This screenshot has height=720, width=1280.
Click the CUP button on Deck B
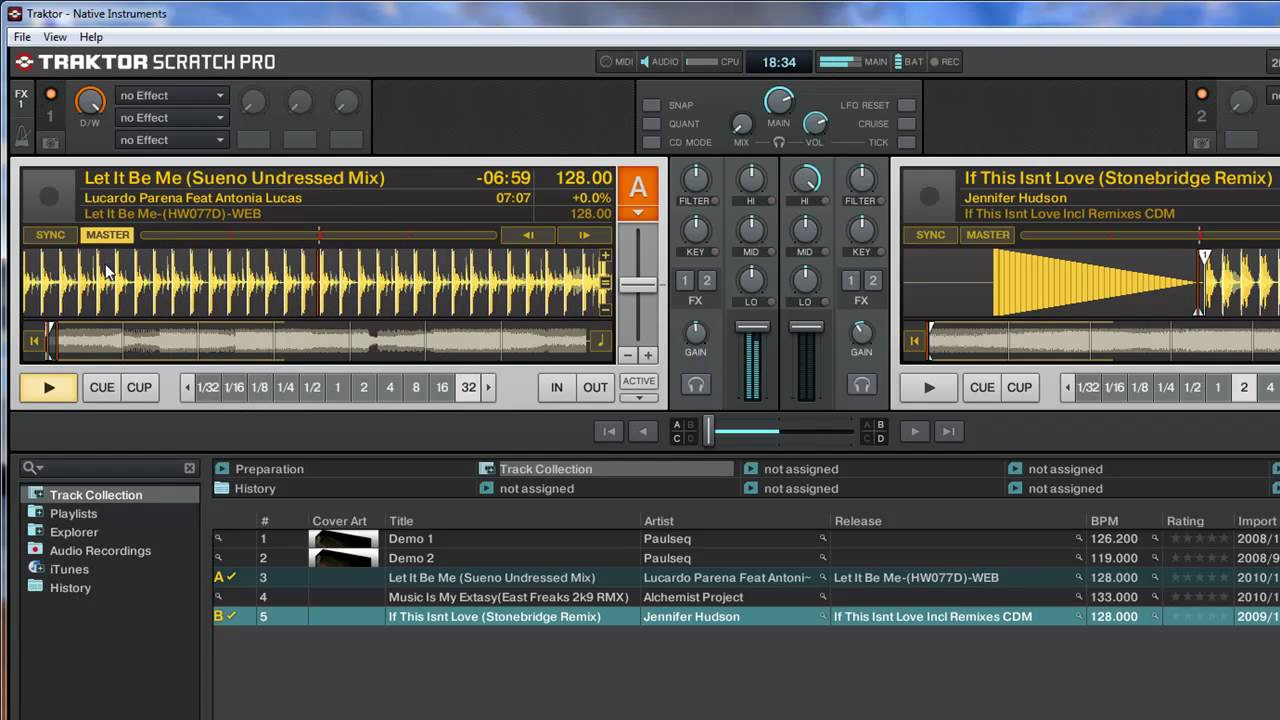tap(1019, 388)
